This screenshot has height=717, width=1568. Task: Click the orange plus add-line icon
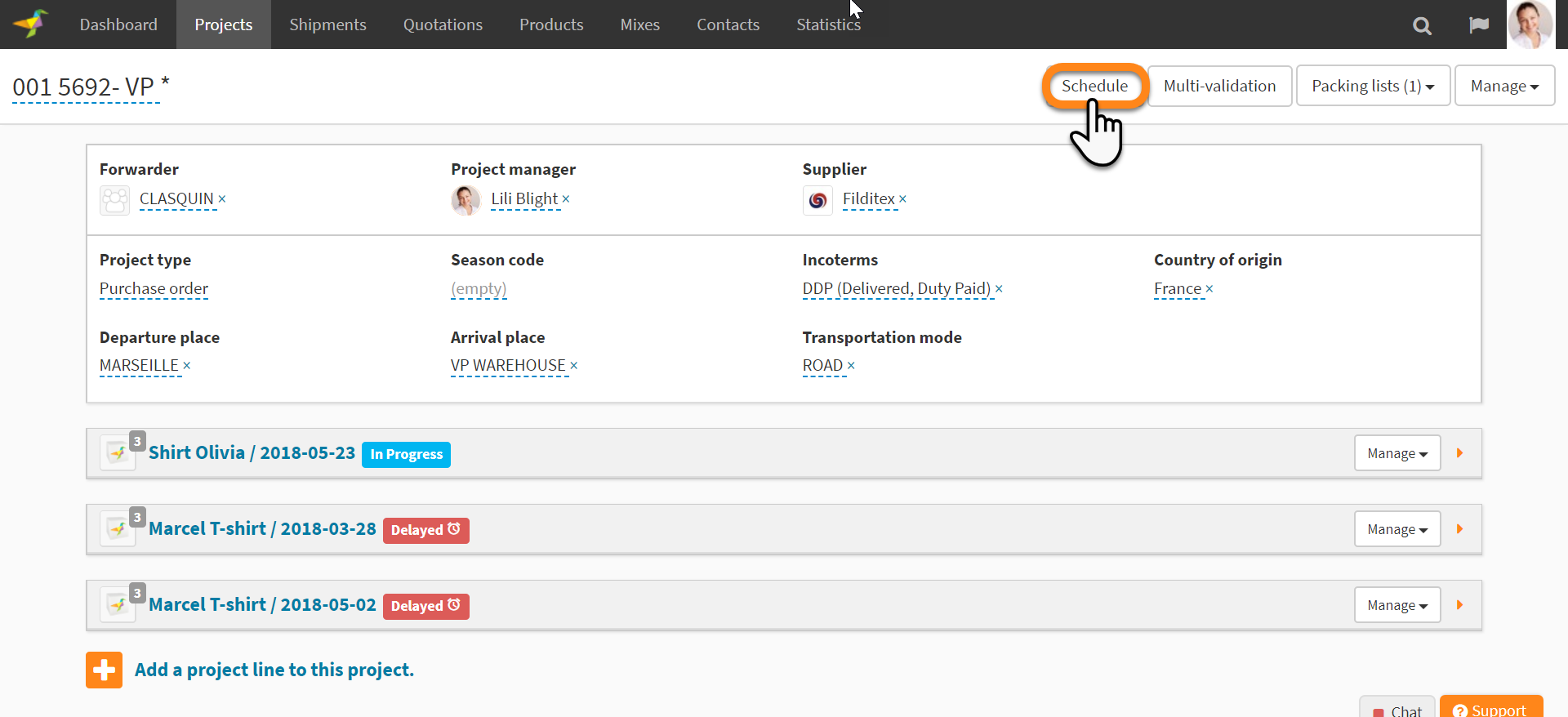[104, 670]
